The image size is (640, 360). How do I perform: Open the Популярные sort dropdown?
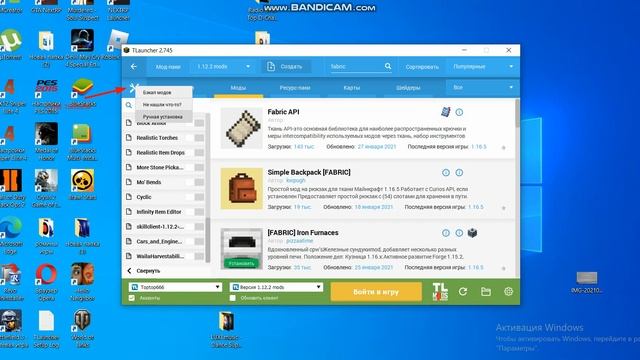point(483,67)
